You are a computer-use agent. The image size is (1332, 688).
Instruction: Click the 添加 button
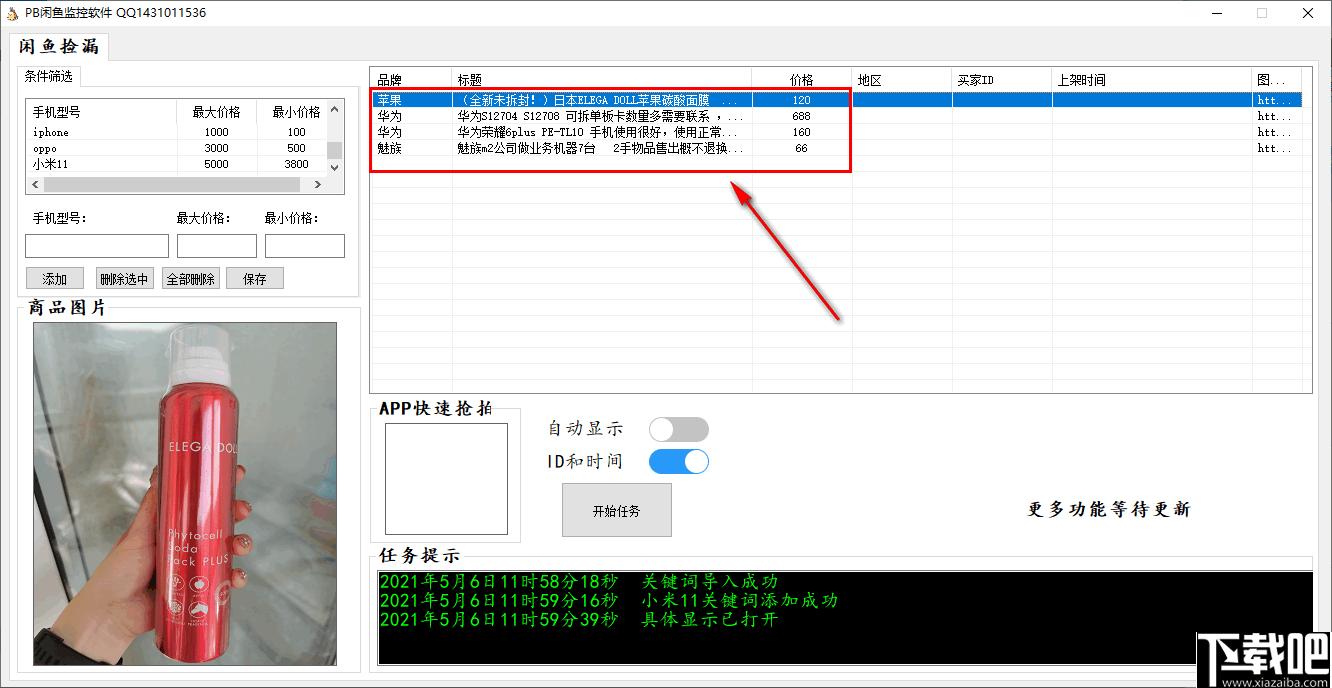point(55,279)
